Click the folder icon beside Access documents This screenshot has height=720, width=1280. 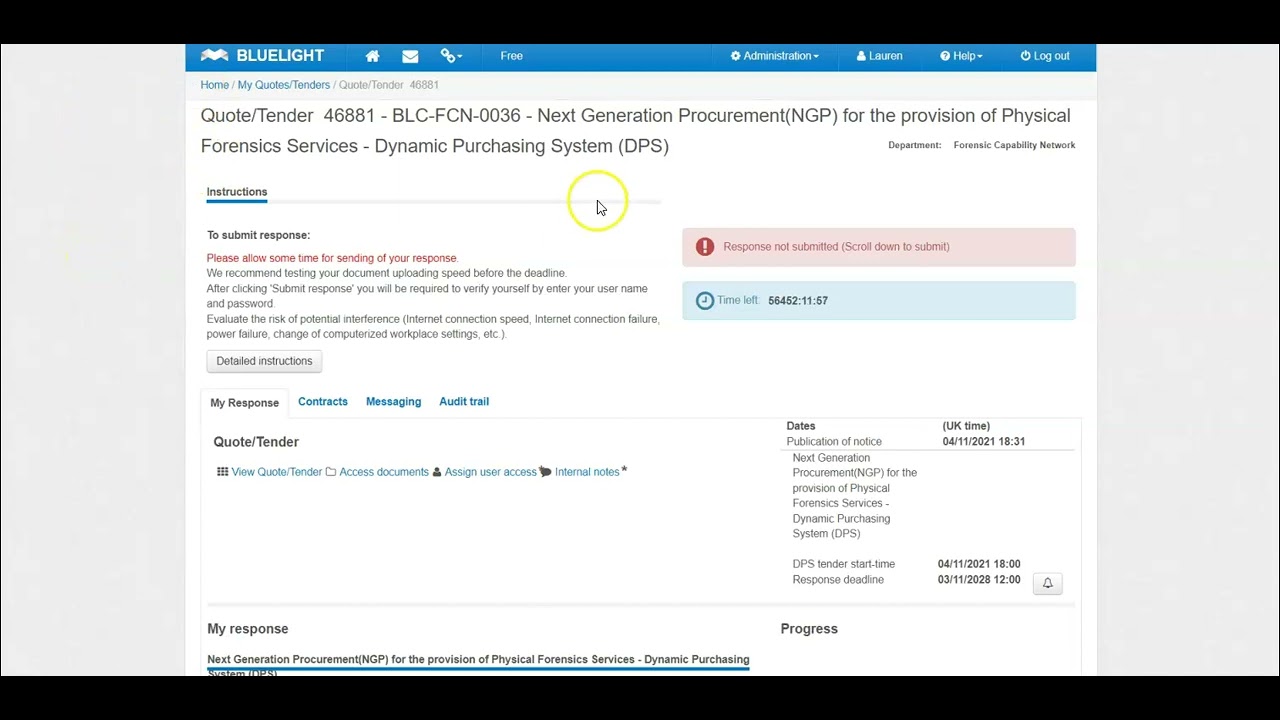(x=331, y=472)
